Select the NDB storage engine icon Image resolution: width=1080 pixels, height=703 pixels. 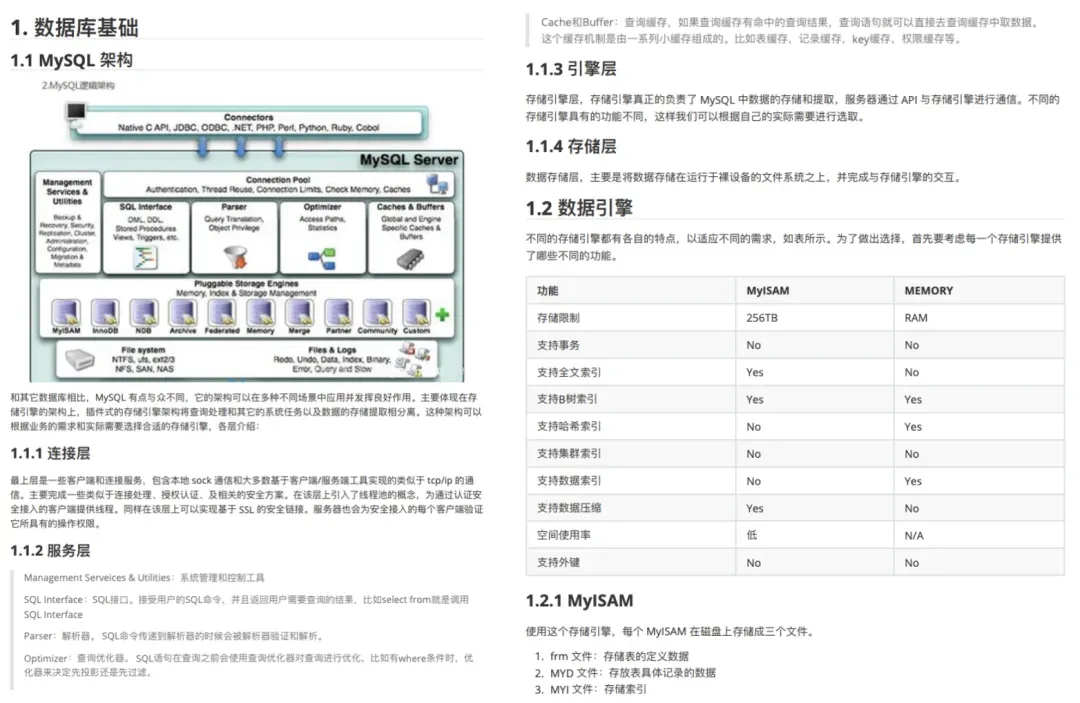click(x=143, y=313)
